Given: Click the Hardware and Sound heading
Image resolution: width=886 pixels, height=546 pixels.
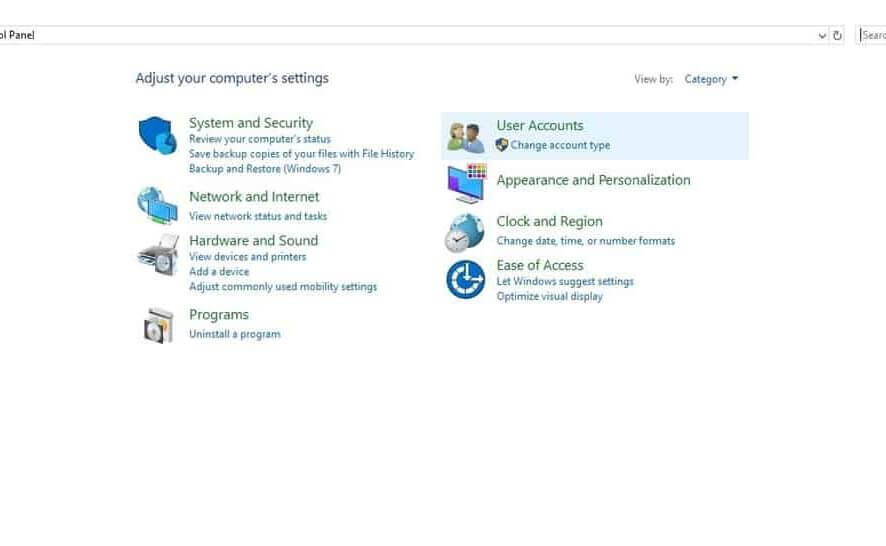Looking at the screenshot, I should point(254,241).
